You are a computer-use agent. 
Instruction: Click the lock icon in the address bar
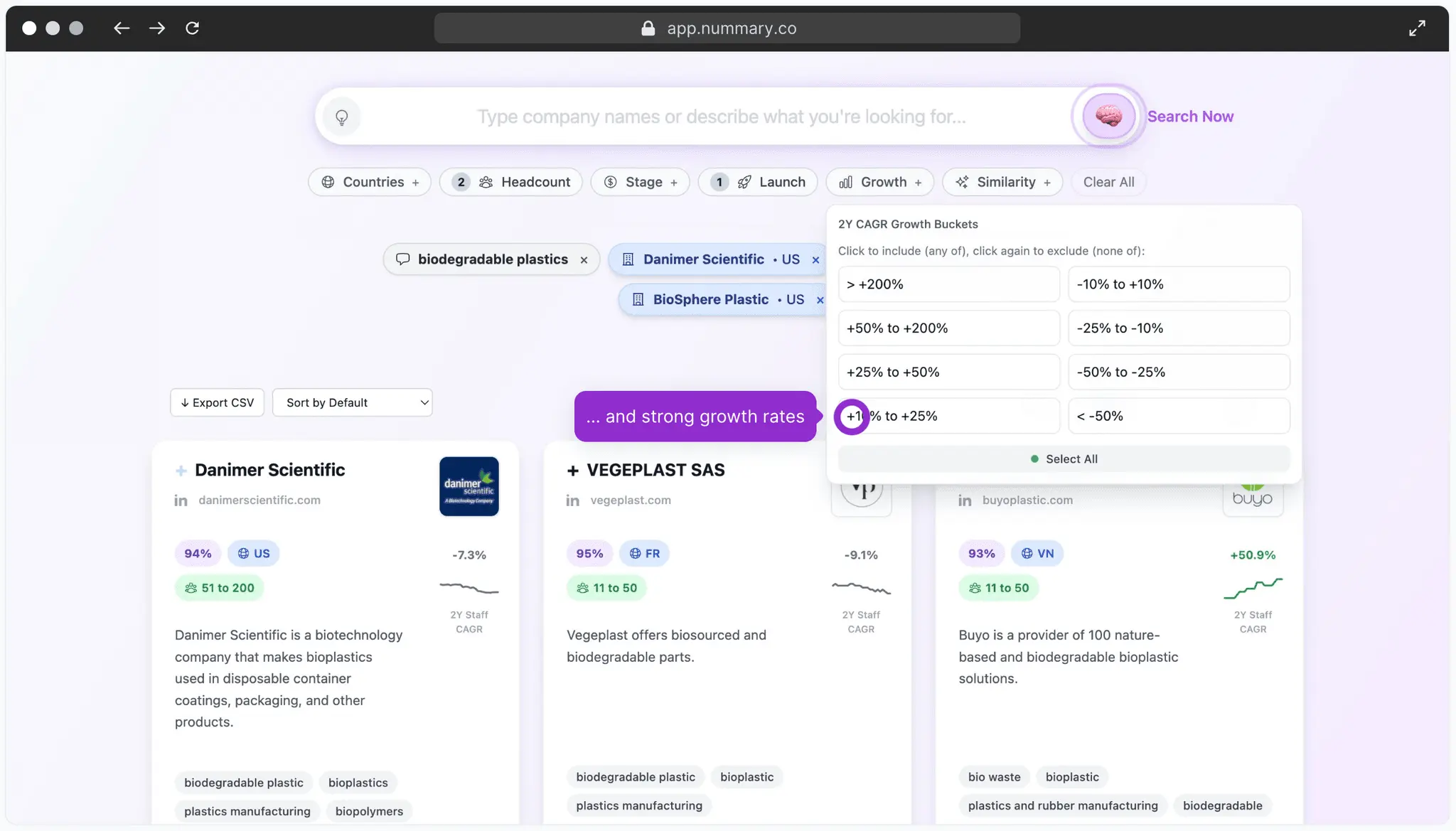coord(648,28)
